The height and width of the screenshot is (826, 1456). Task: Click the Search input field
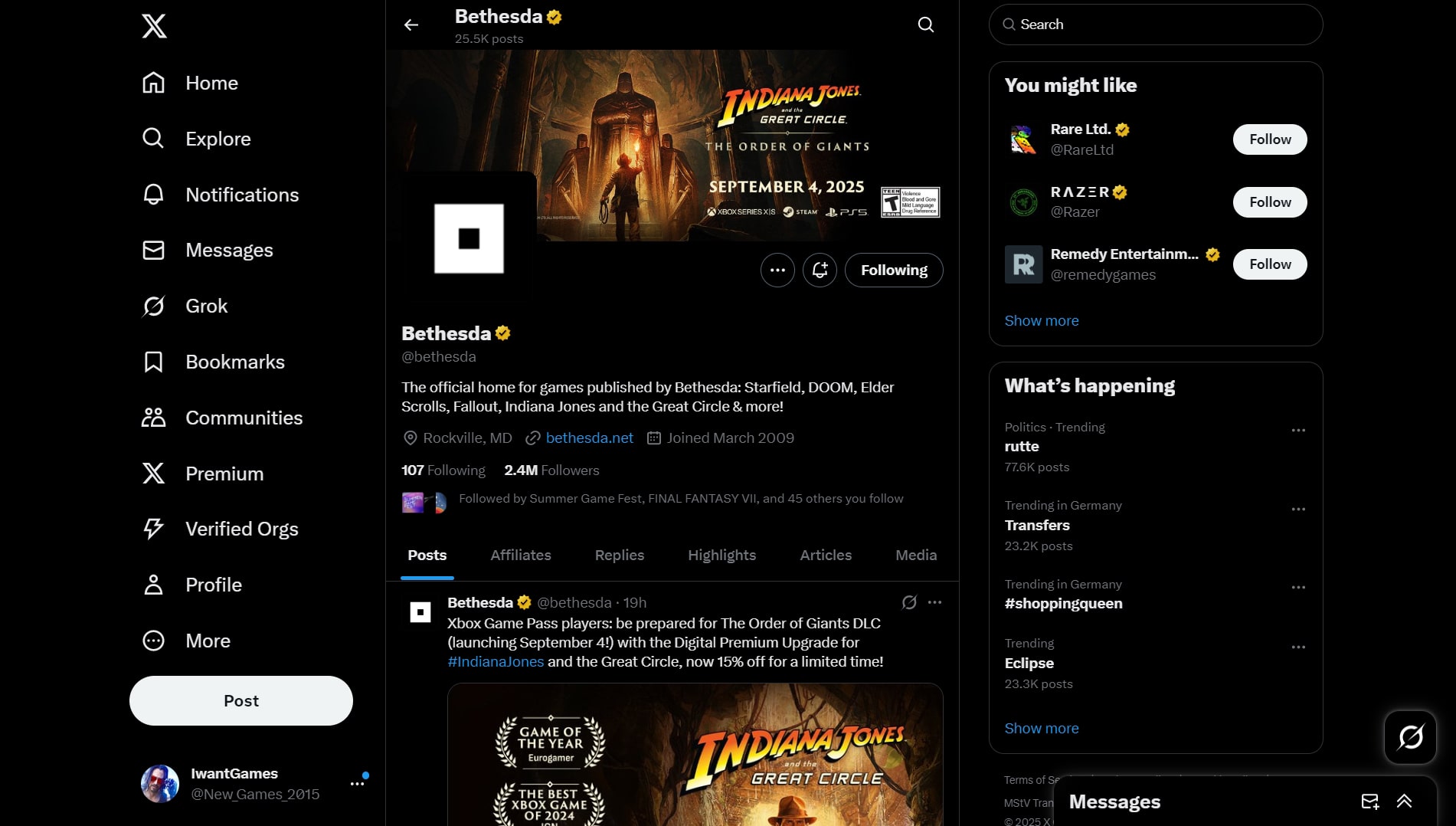pyautogui.click(x=1156, y=25)
